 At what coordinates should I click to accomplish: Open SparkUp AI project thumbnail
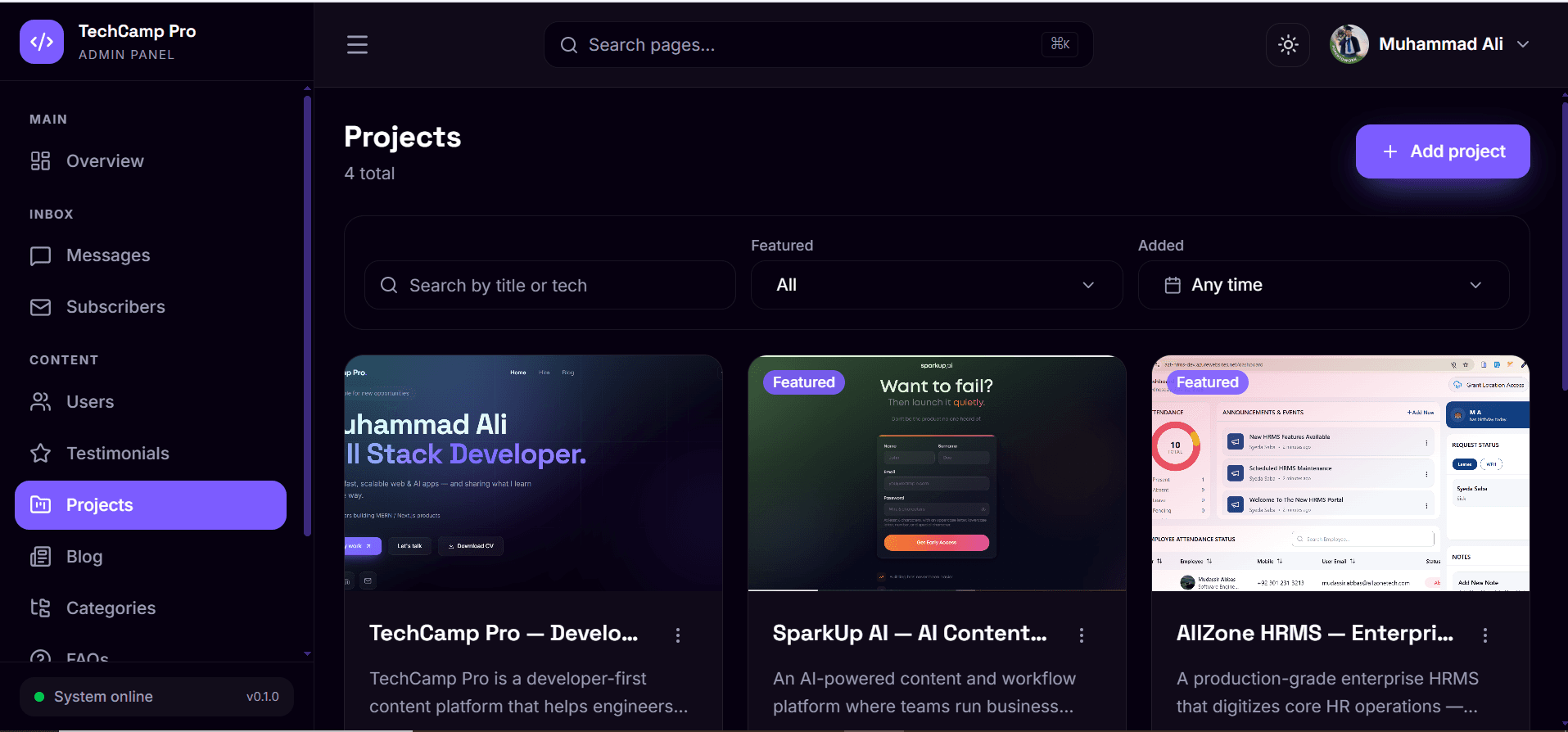tap(937, 473)
